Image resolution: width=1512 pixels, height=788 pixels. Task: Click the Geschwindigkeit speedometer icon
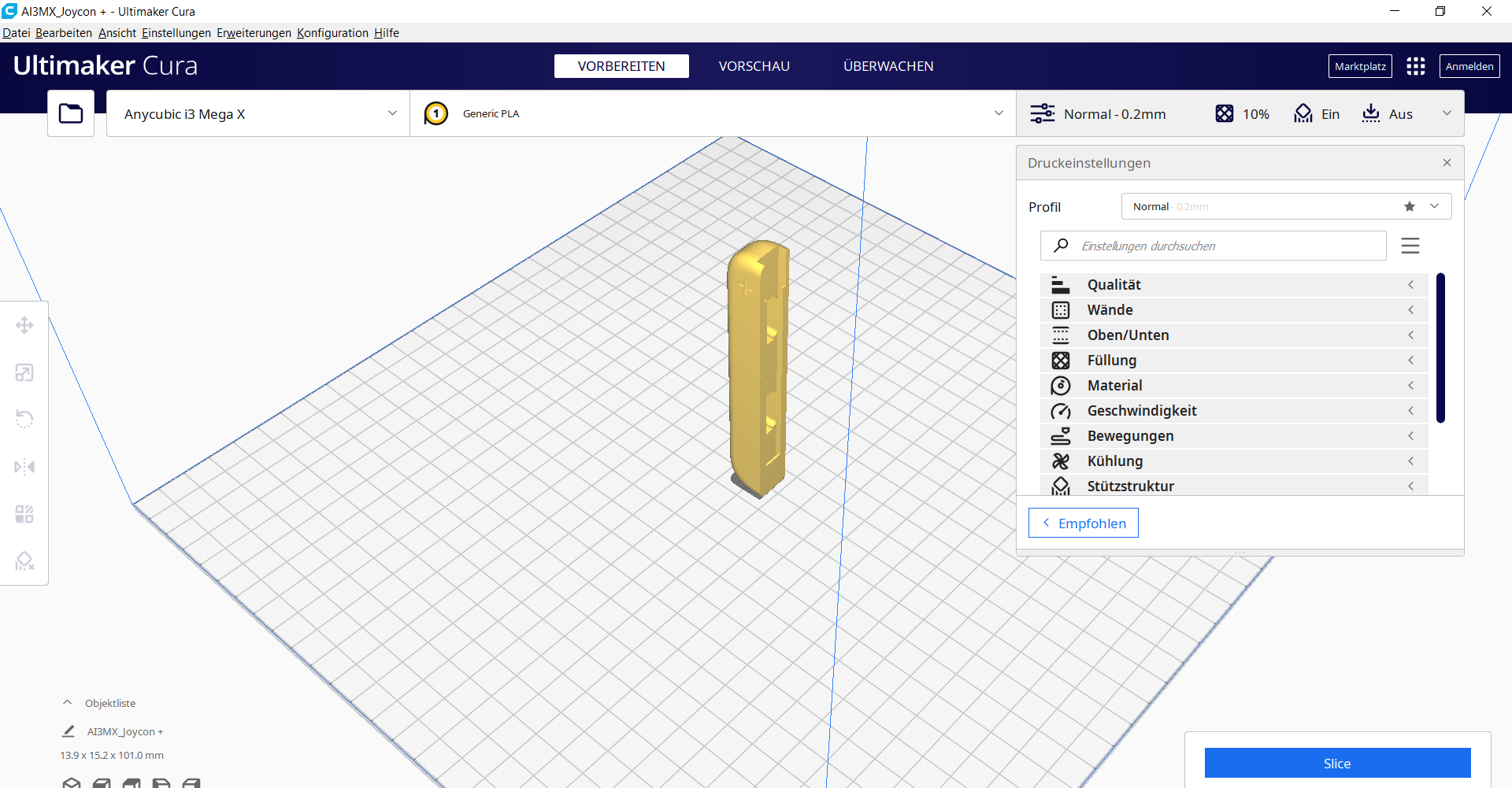click(1061, 411)
